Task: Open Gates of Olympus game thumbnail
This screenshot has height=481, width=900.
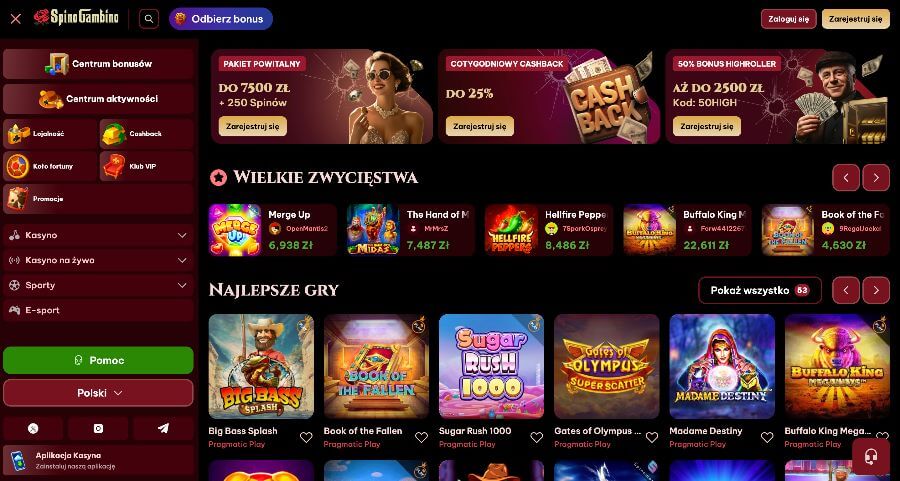Action: [x=607, y=366]
